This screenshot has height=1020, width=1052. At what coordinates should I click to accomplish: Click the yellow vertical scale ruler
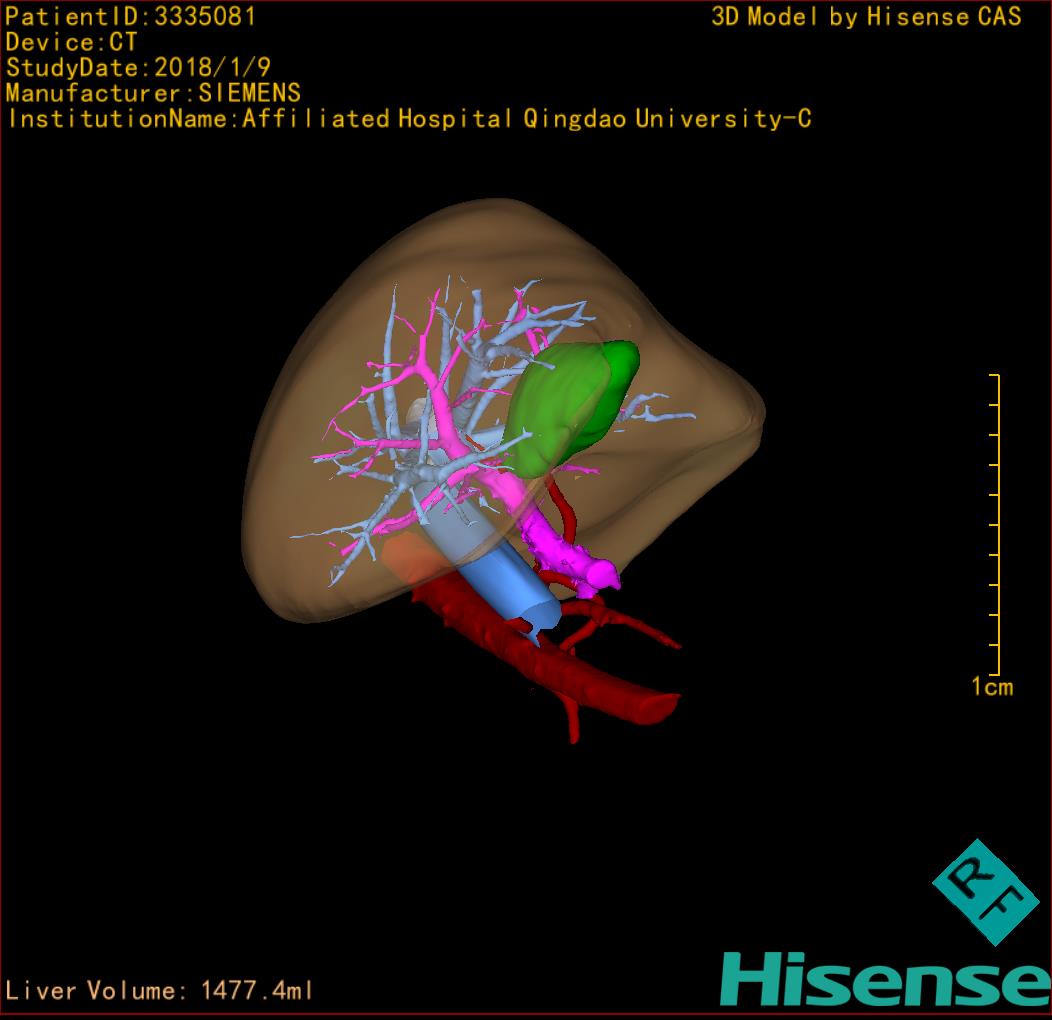pyautogui.click(x=997, y=525)
